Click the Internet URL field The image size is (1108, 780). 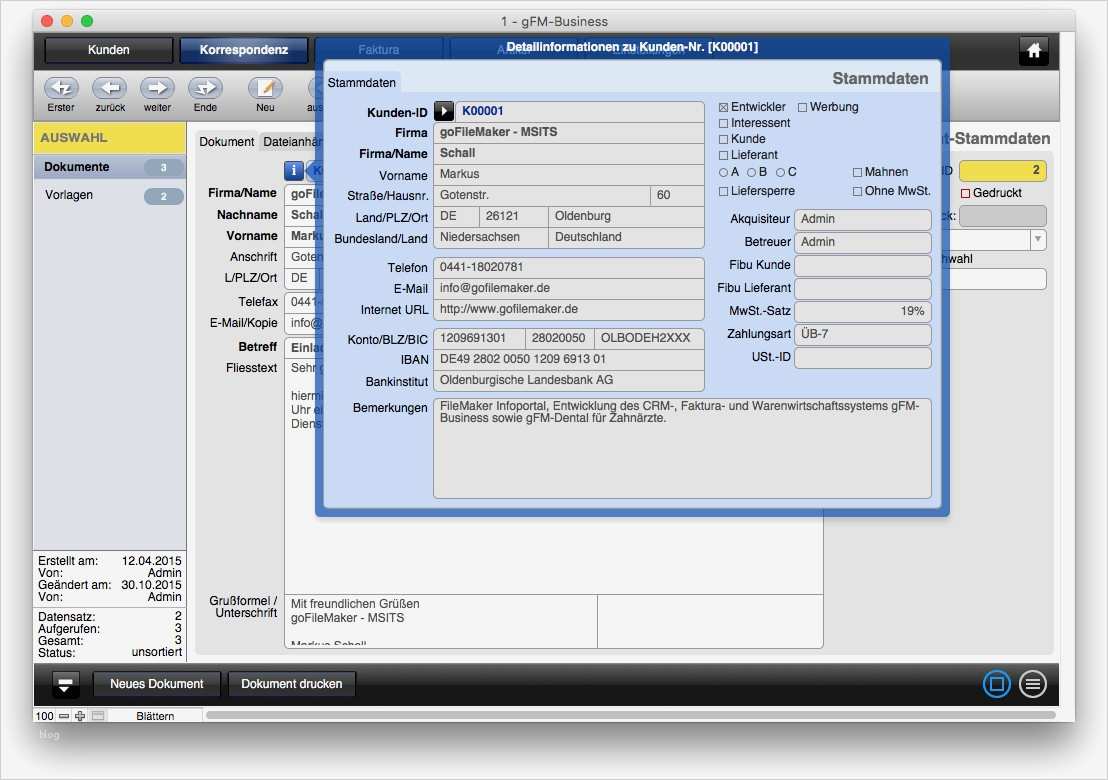click(569, 309)
